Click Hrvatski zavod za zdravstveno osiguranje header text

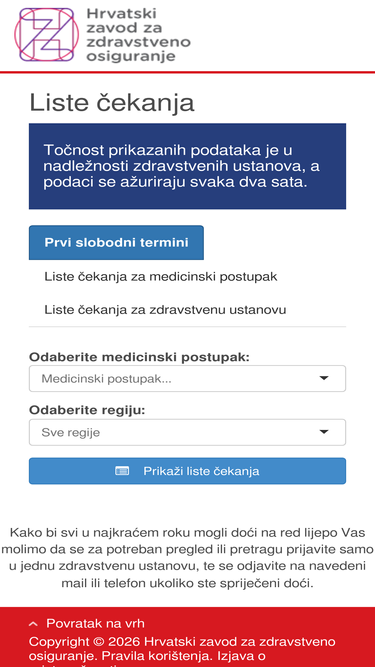138,35
